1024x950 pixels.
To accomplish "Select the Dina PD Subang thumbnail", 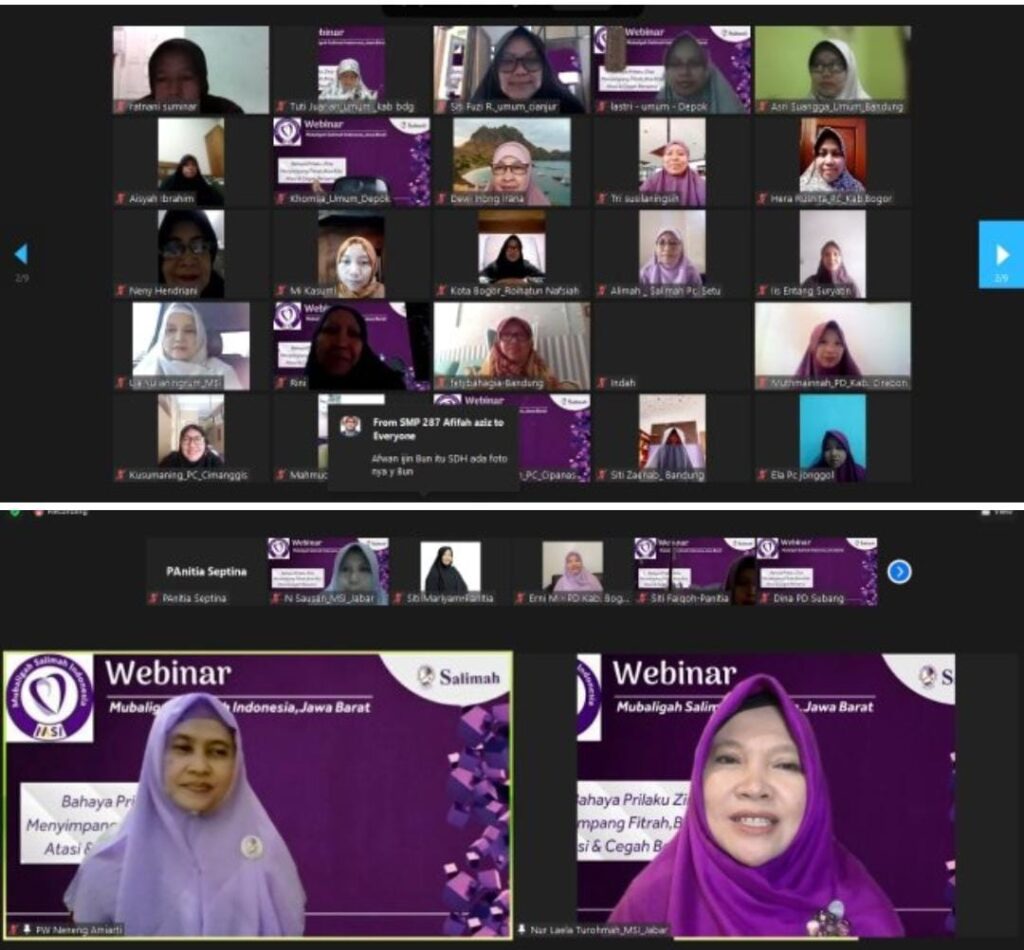I will tap(815, 570).
